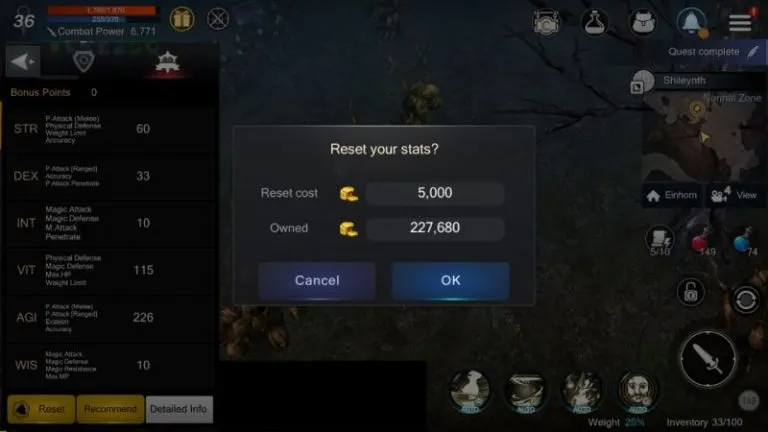Open the gift box rewards icon

tap(182, 20)
